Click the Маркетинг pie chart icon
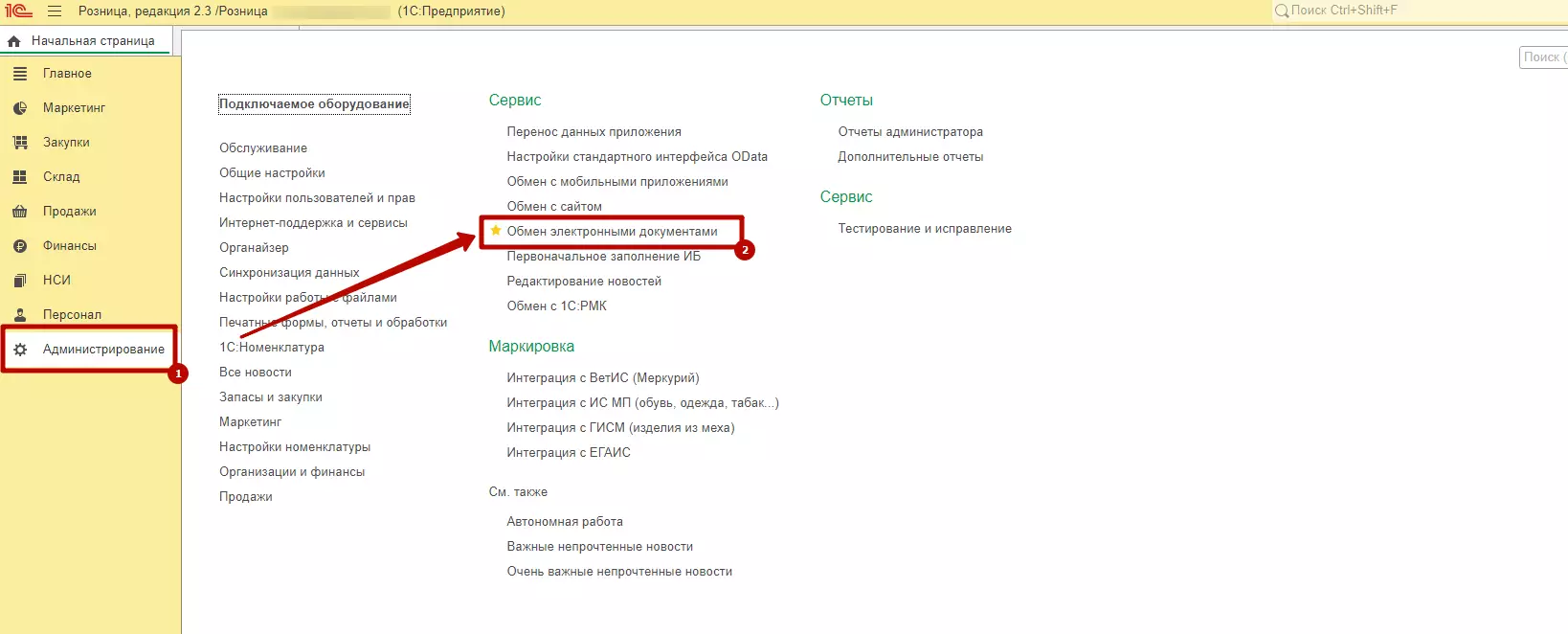This screenshot has width=1568, height=634. [20, 108]
